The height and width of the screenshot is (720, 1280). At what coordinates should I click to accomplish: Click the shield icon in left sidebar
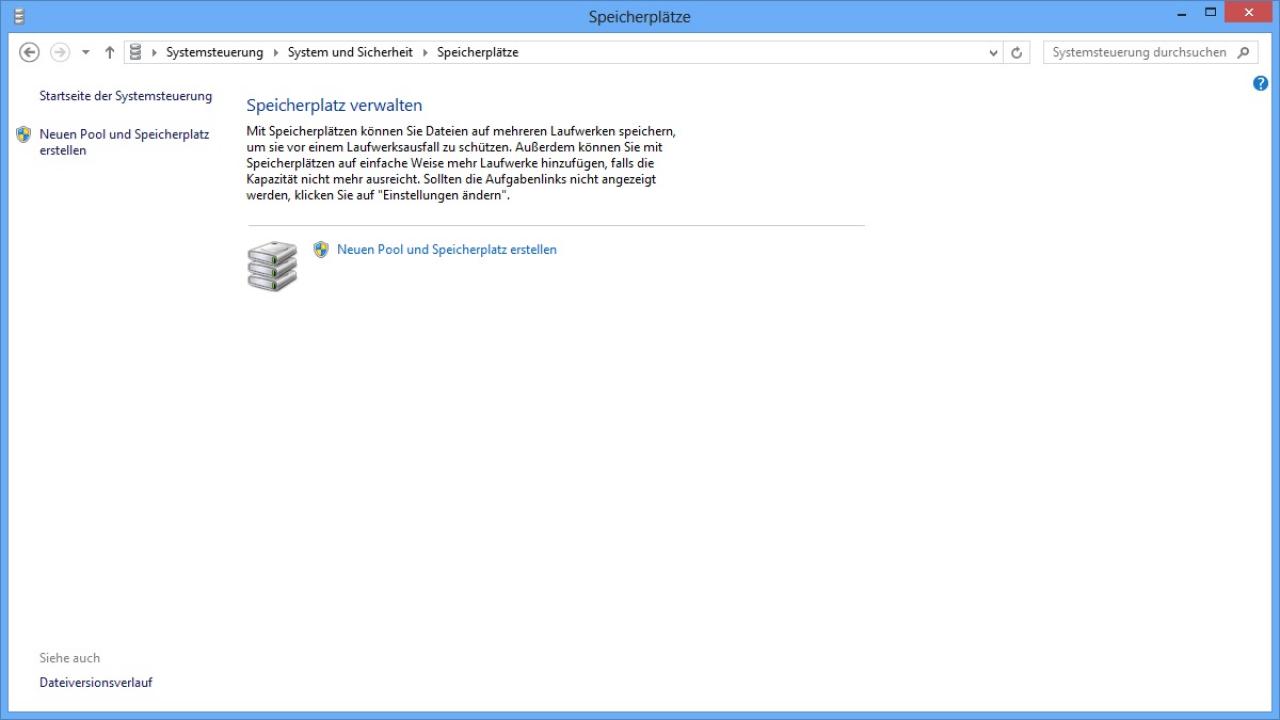(24, 134)
